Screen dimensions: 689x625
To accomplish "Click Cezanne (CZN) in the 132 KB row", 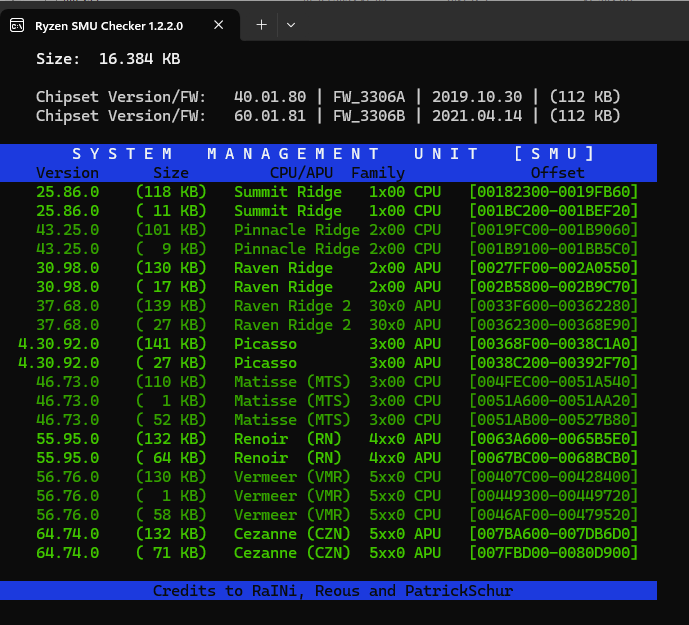I will point(292,534).
